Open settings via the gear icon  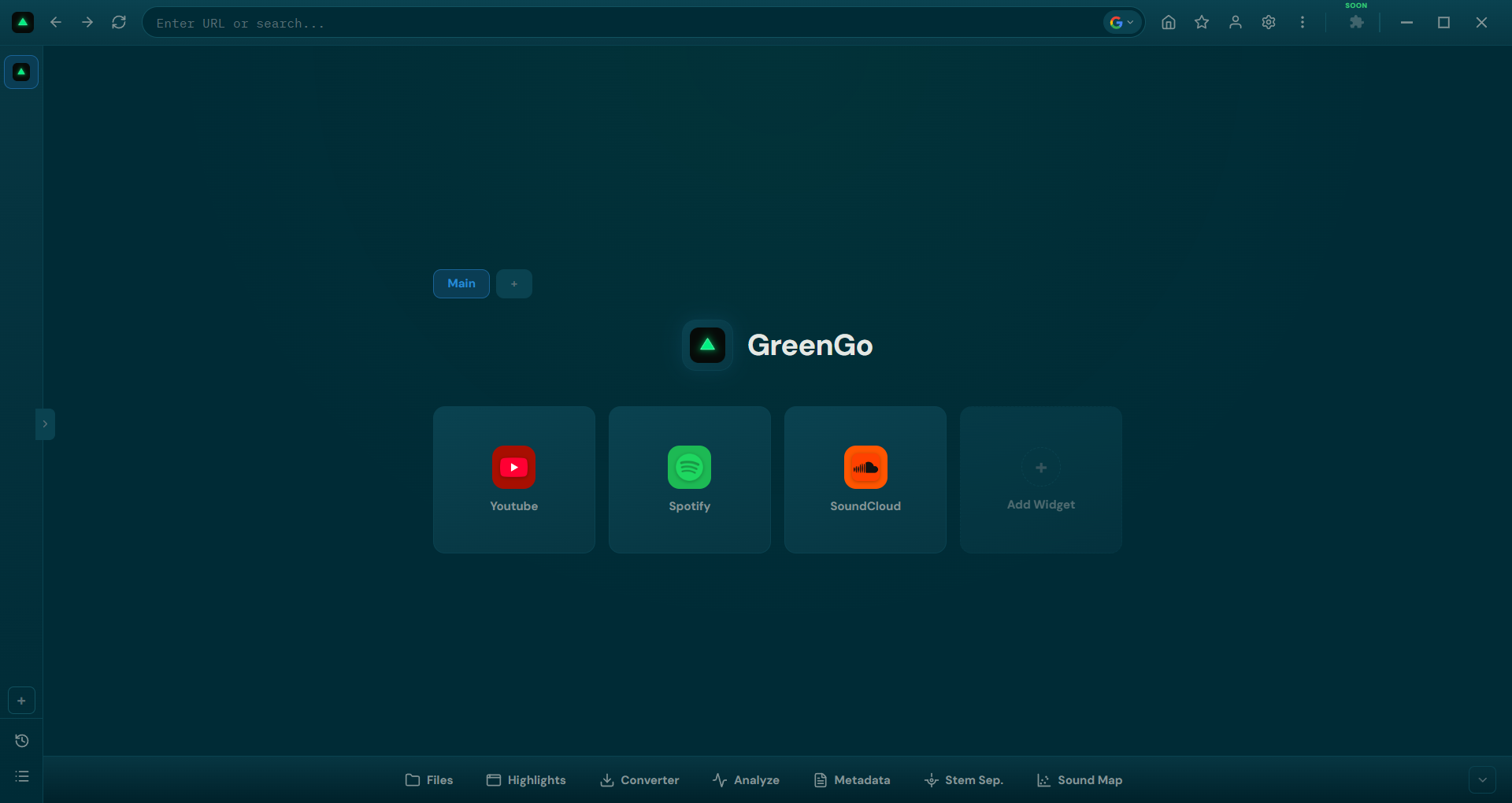point(1269,23)
